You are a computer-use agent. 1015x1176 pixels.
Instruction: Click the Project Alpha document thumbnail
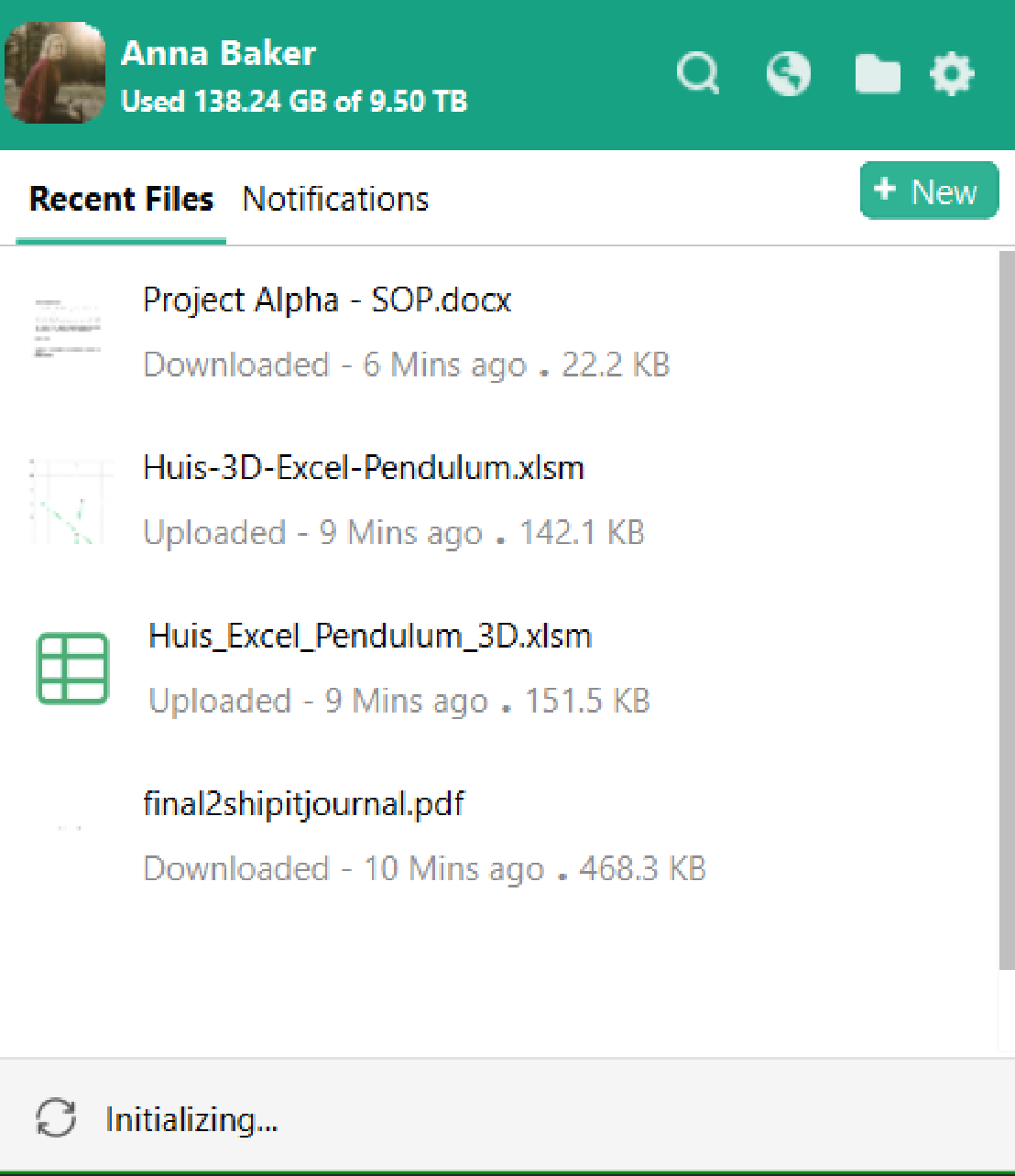pos(68,327)
